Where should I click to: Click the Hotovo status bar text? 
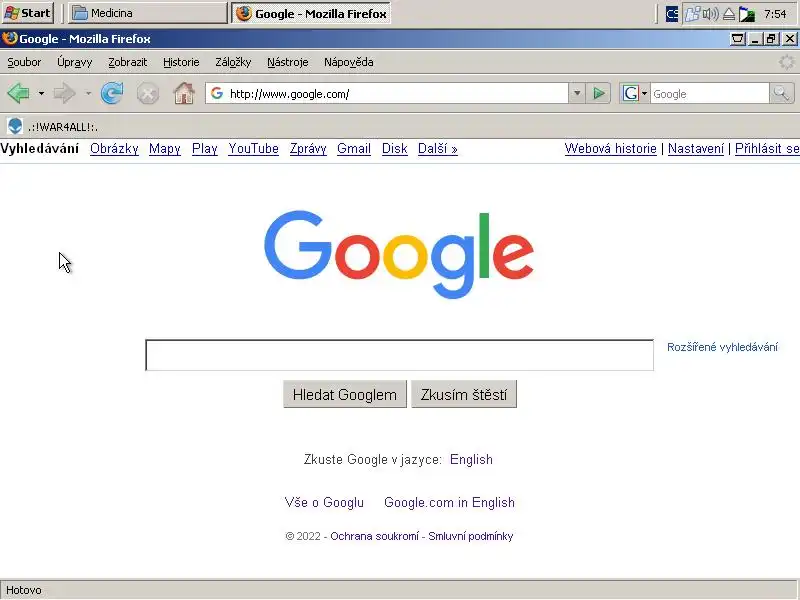pyautogui.click(x=23, y=590)
